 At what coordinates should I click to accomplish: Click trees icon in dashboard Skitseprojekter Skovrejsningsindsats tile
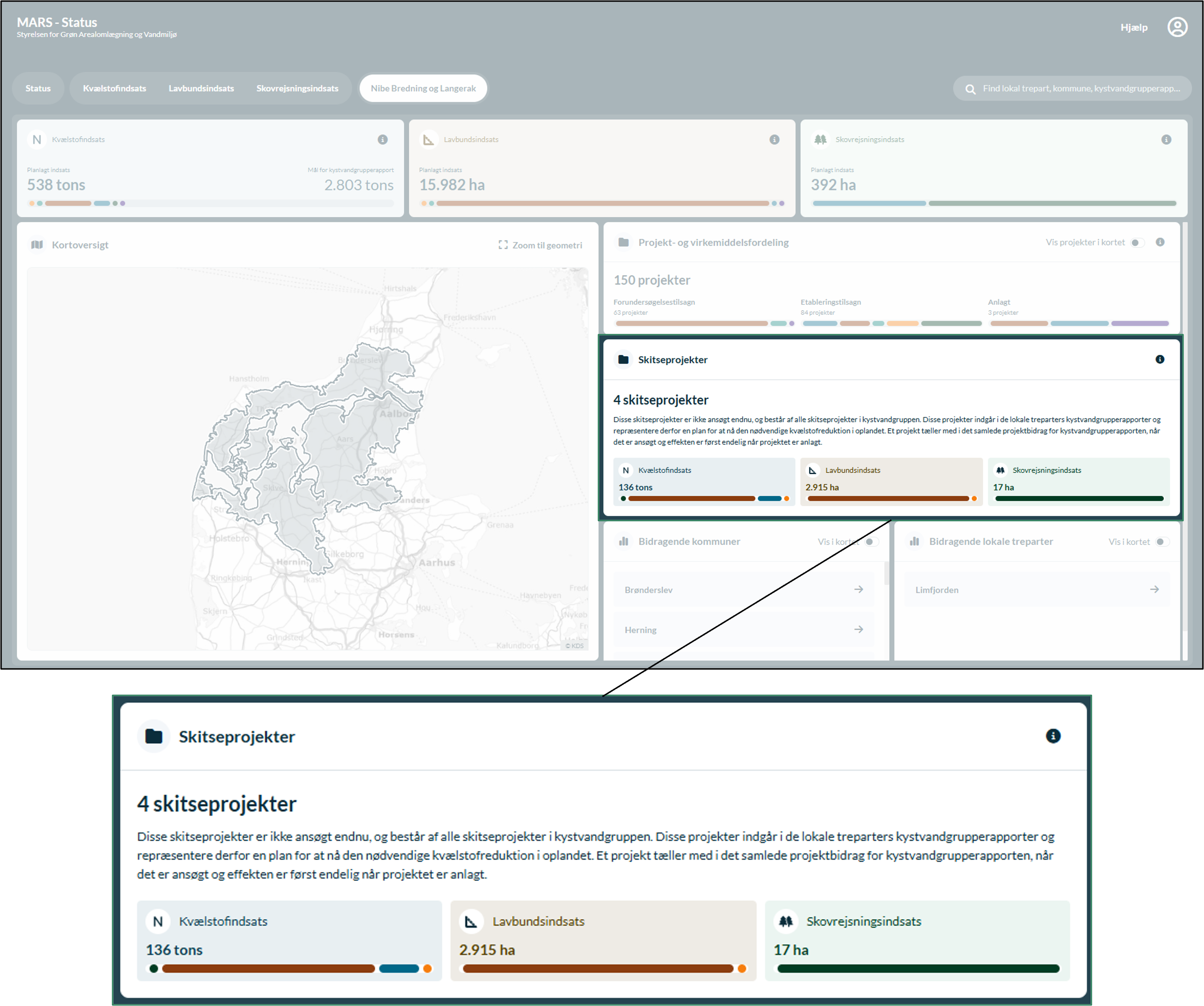coord(1000,470)
